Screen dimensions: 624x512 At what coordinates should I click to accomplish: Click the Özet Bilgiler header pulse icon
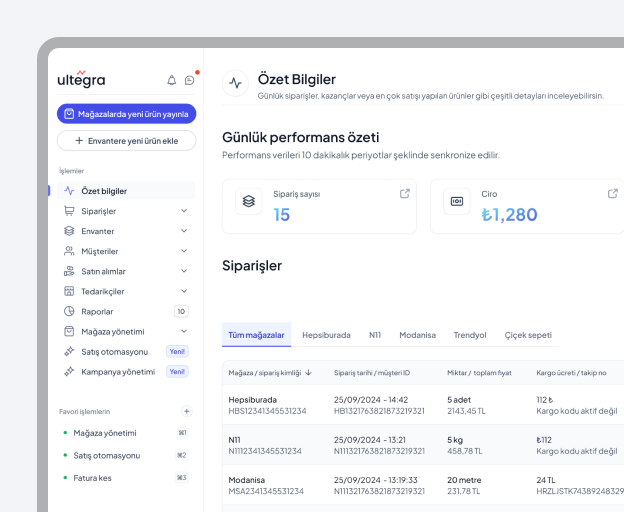(x=236, y=84)
